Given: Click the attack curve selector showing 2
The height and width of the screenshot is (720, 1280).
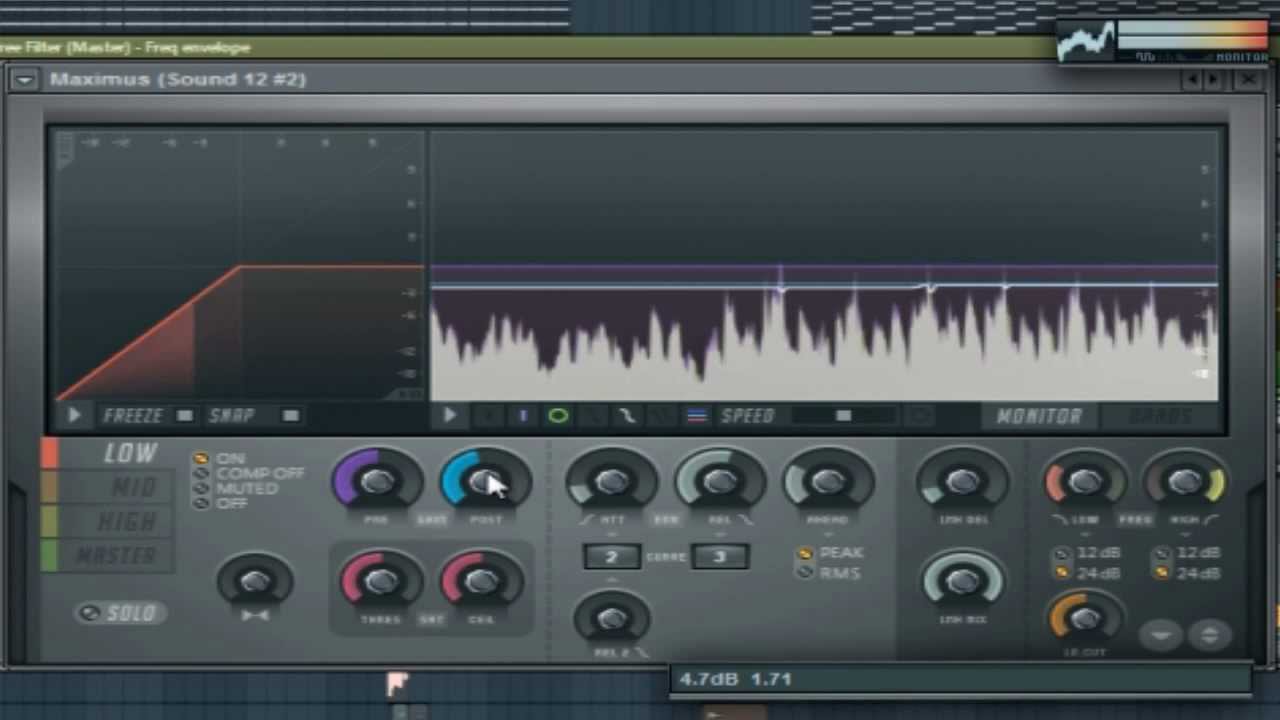Looking at the screenshot, I should tap(611, 557).
